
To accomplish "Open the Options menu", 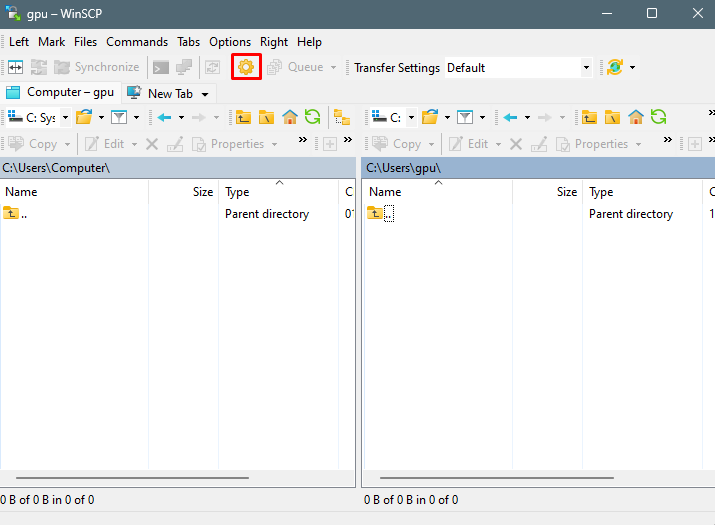I will pyautogui.click(x=230, y=42).
